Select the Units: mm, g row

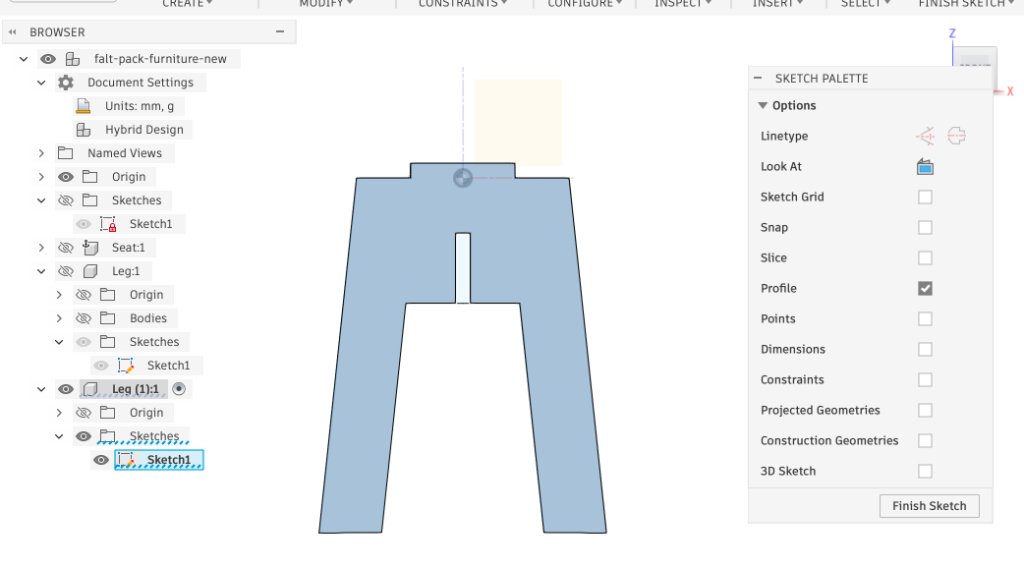[129, 106]
